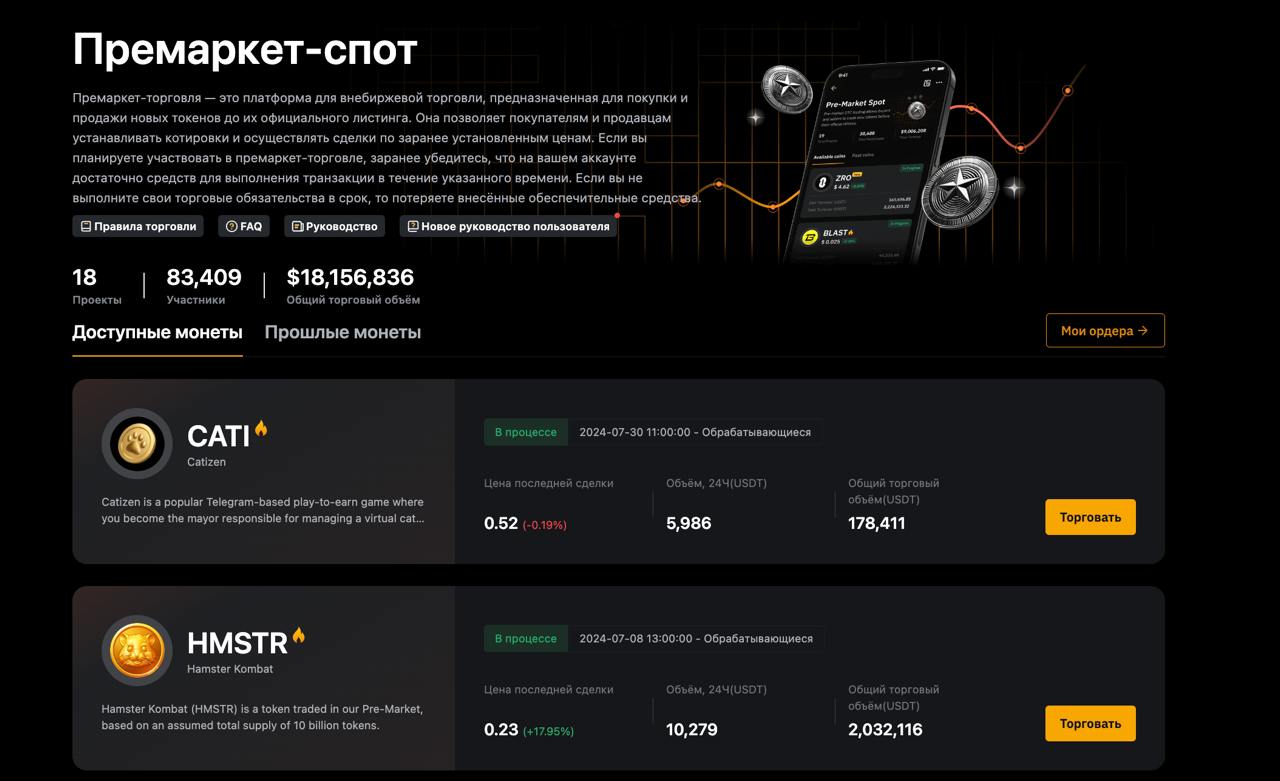The width and height of the screenshot is (1280, 781).
Task: Click the HMSTR token title
Action: pyautogui.click(x=237, y=643)
